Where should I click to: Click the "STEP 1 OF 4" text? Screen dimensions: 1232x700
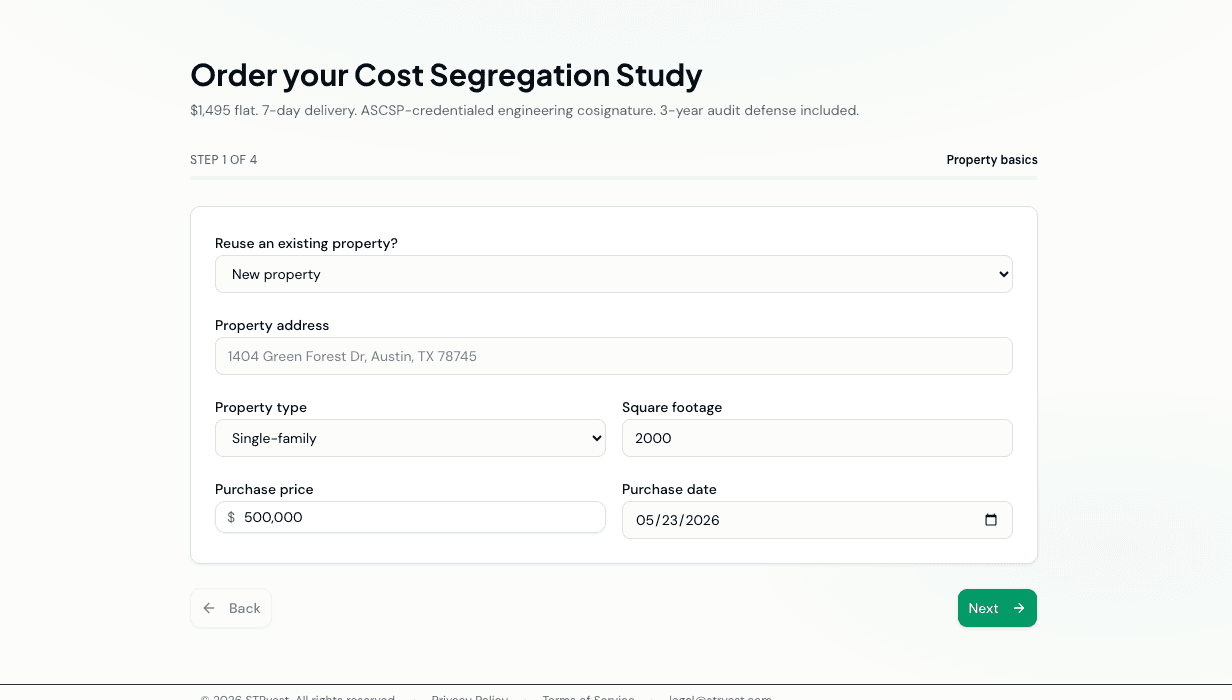click(224, 160)
